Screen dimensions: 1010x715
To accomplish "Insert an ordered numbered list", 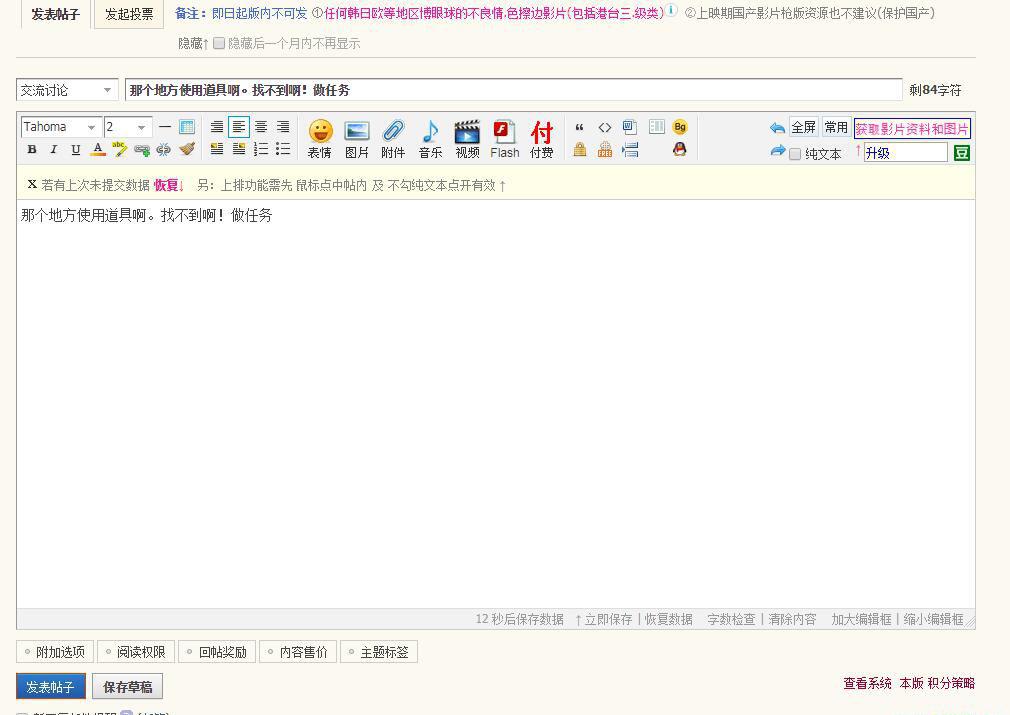I will click(261, 149).
